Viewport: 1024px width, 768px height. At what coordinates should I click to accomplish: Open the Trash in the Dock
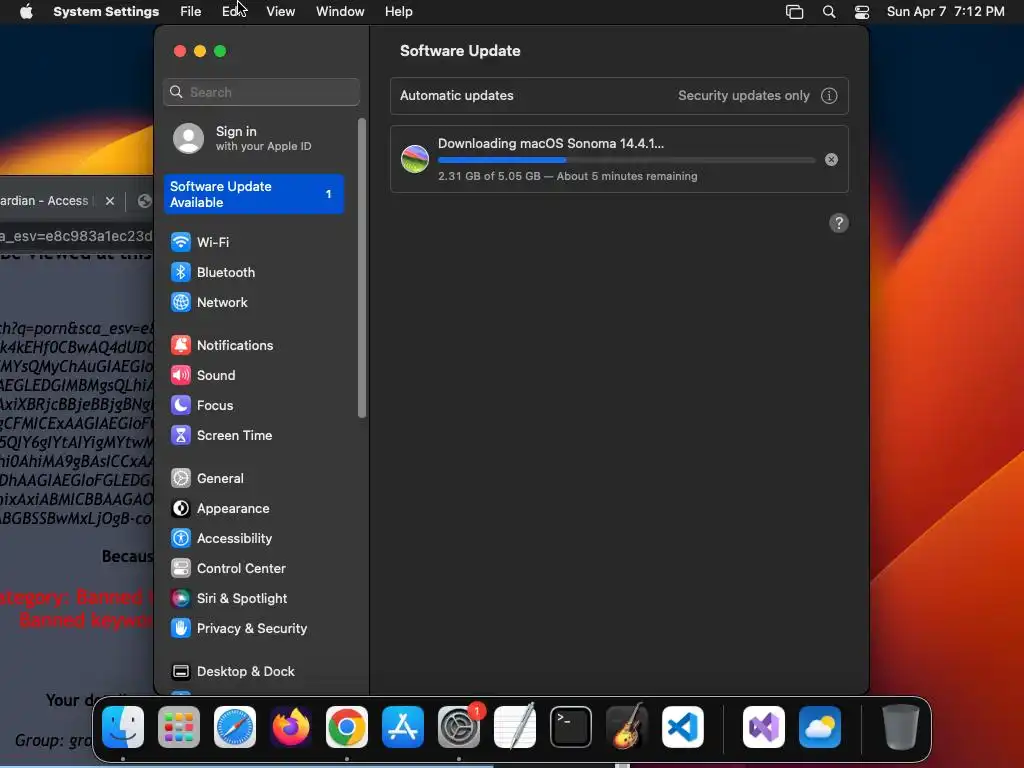click(x=901, y=727)
